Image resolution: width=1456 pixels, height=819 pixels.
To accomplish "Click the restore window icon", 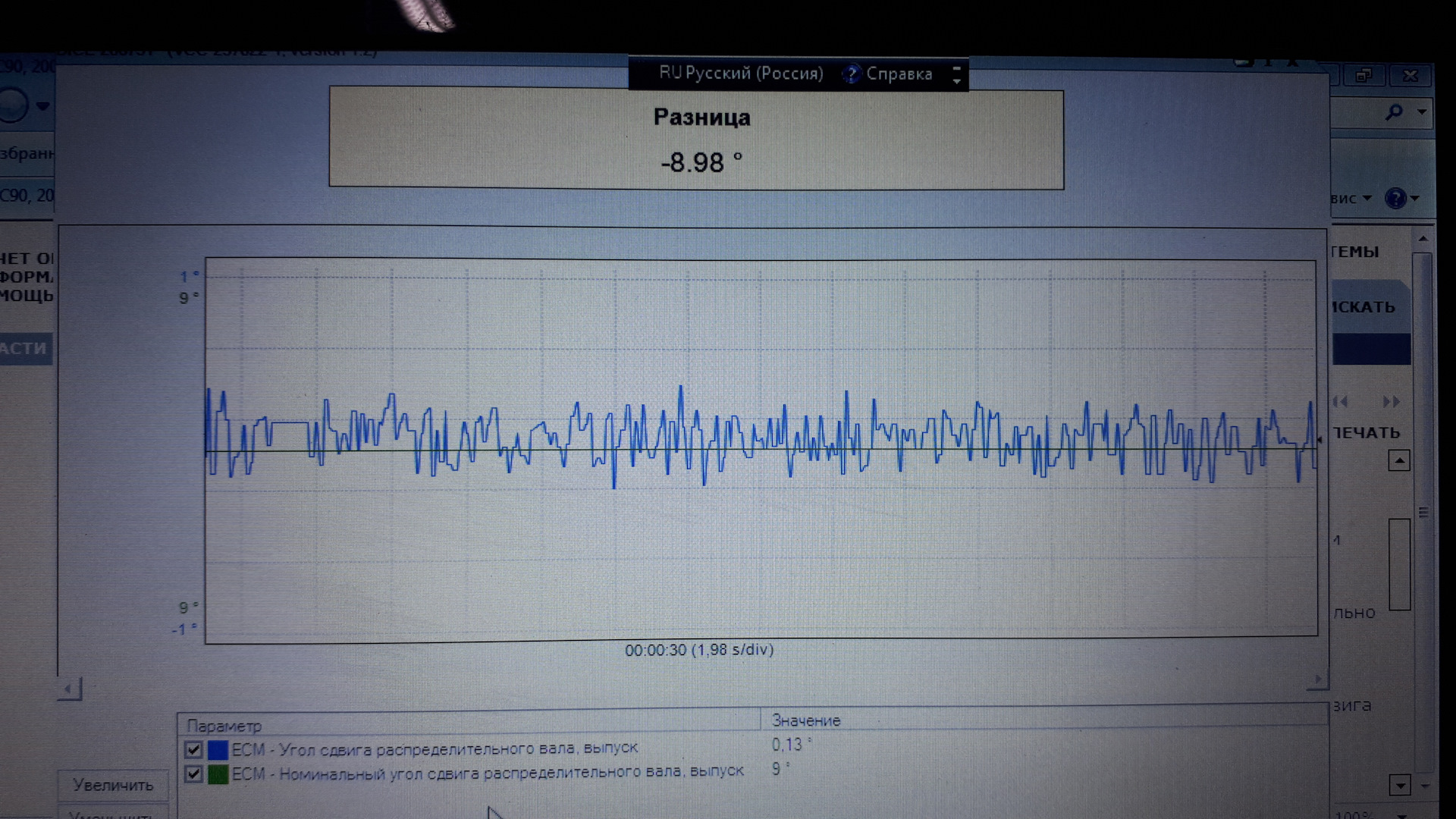I will coord(1363,76).
